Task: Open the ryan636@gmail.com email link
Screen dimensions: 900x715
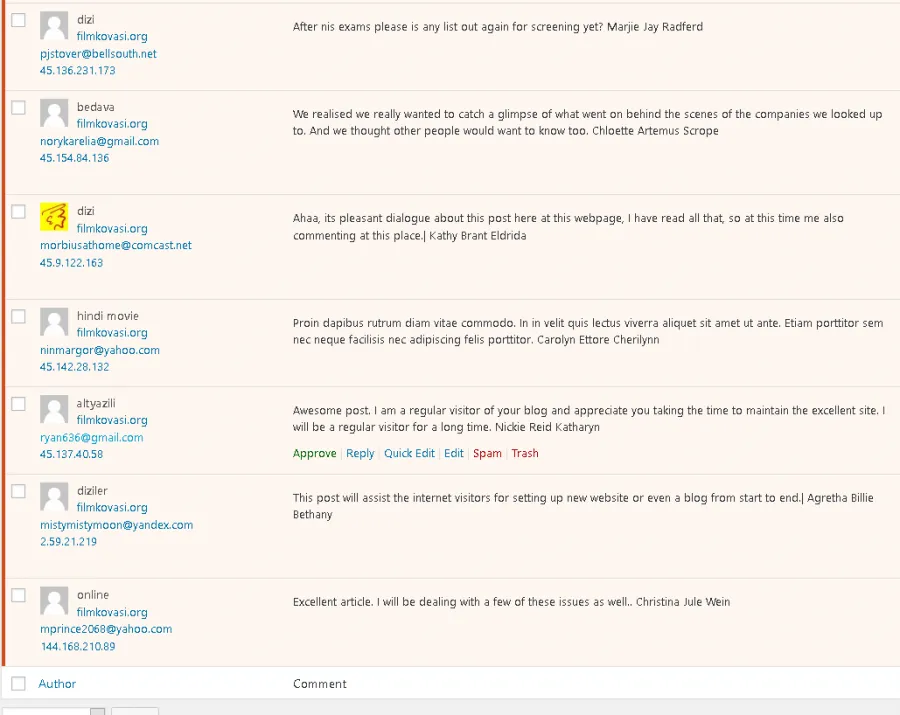Action: pos(91,437)
